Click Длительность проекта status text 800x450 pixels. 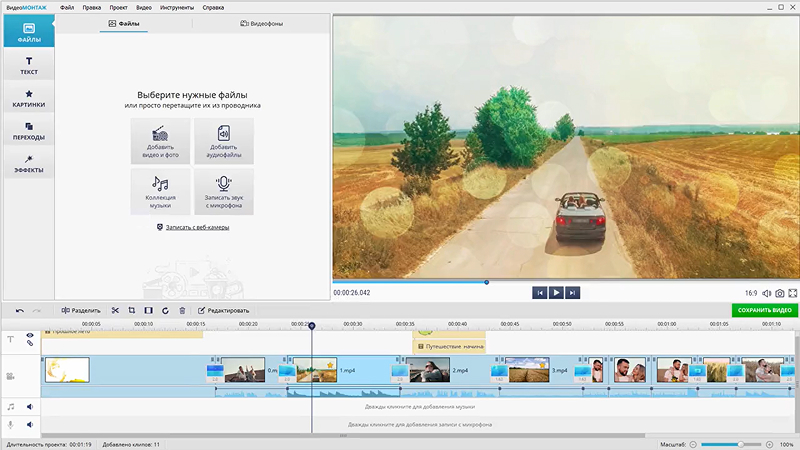[49, 444]
